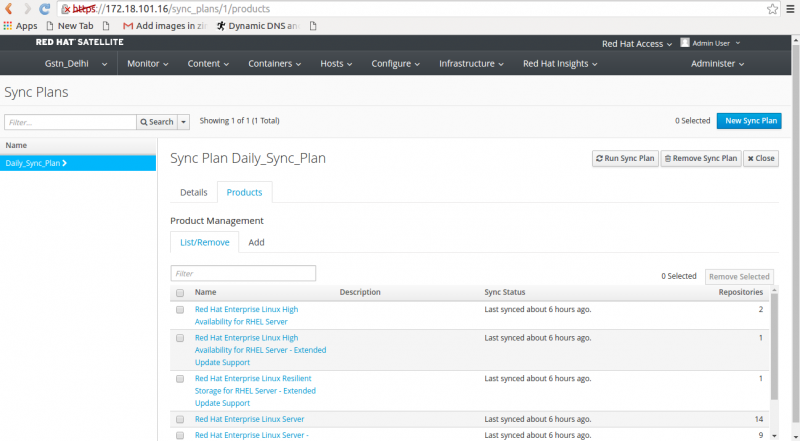Open the Infrastructure menu
This screenshot has width=800, height=441.
(471, 63)
